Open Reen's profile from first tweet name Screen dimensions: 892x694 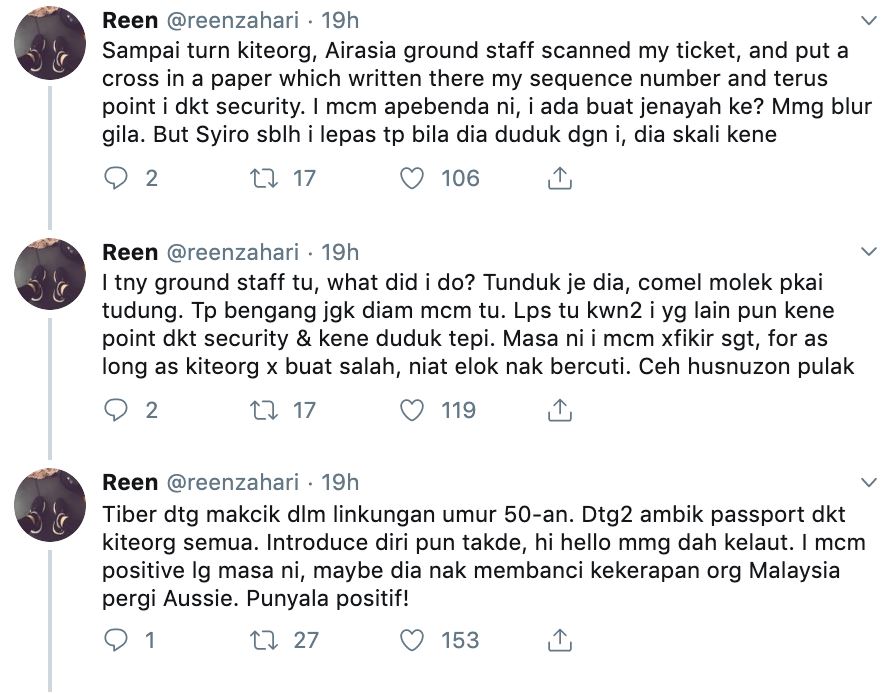[x=130, y=20]
